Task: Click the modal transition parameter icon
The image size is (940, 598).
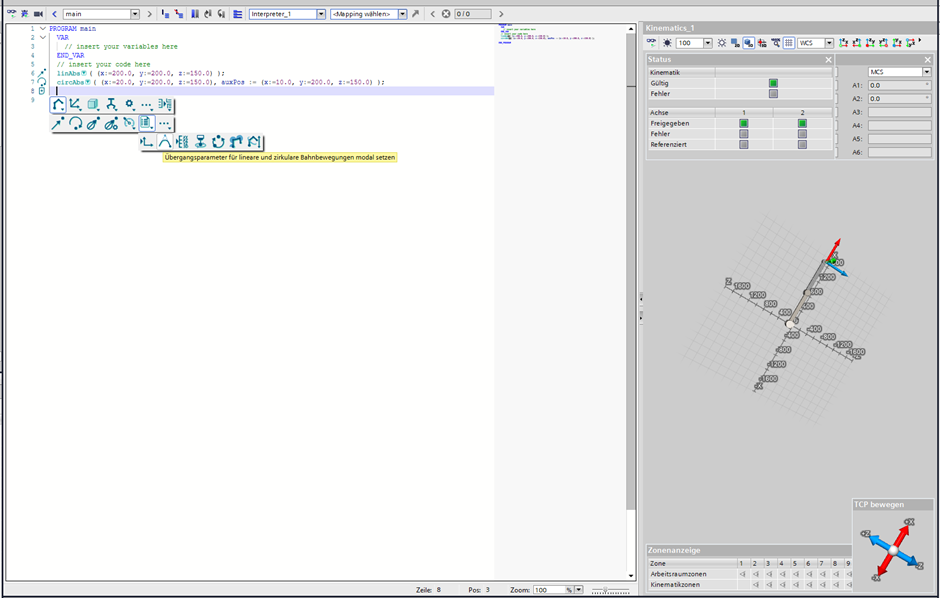Action: [x=165, y=143]
